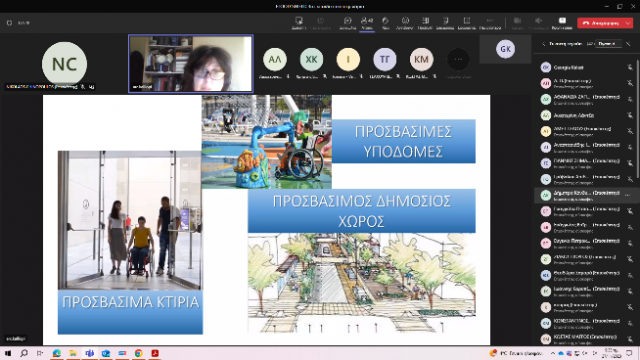Open Windows taskbar search
This screenshot has width=640, height=360.
coord(24,353)
